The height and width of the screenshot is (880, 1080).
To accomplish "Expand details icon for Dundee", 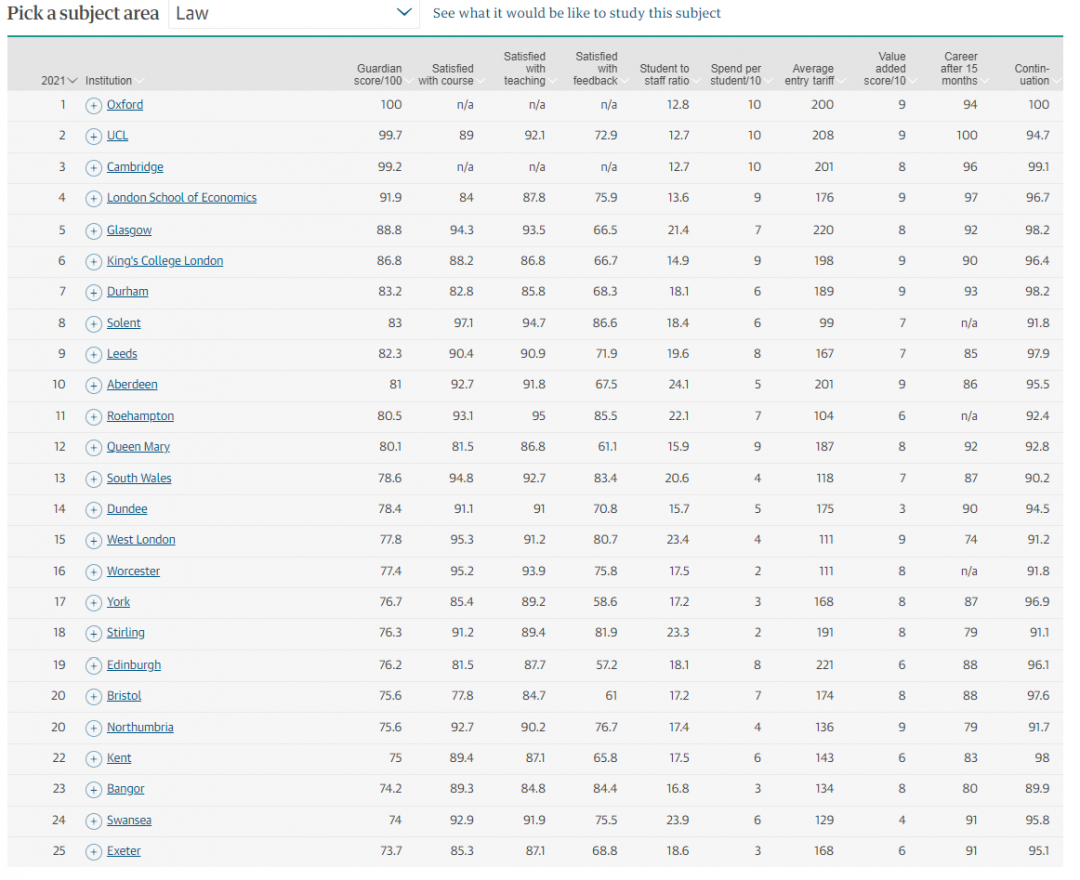I will (x=93, y=509).
